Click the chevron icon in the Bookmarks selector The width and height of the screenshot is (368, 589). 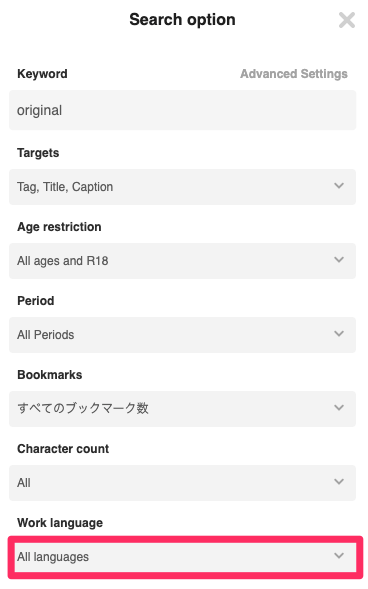(x=339, y=408)
